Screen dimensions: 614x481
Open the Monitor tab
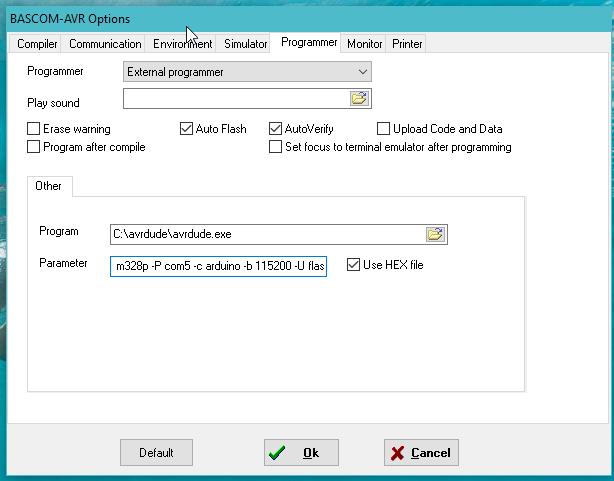[364, 44]
